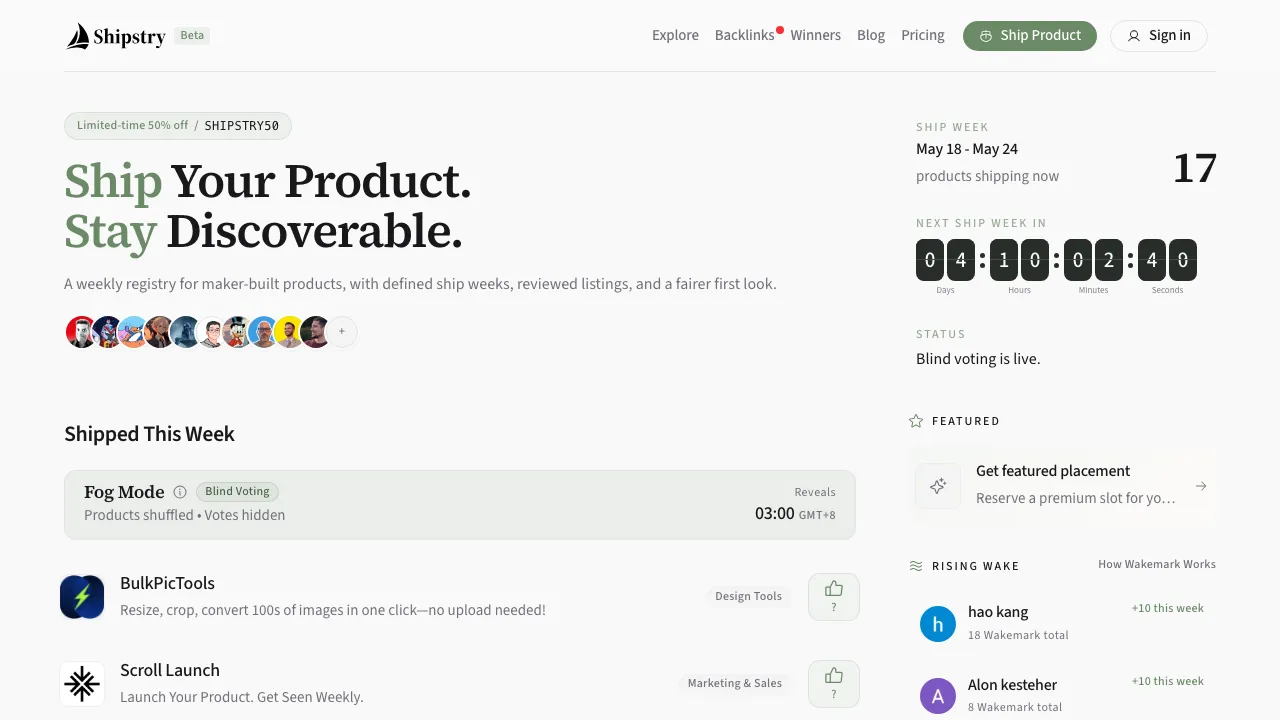Click the SHIPSTRY50 coupon code

242,126
